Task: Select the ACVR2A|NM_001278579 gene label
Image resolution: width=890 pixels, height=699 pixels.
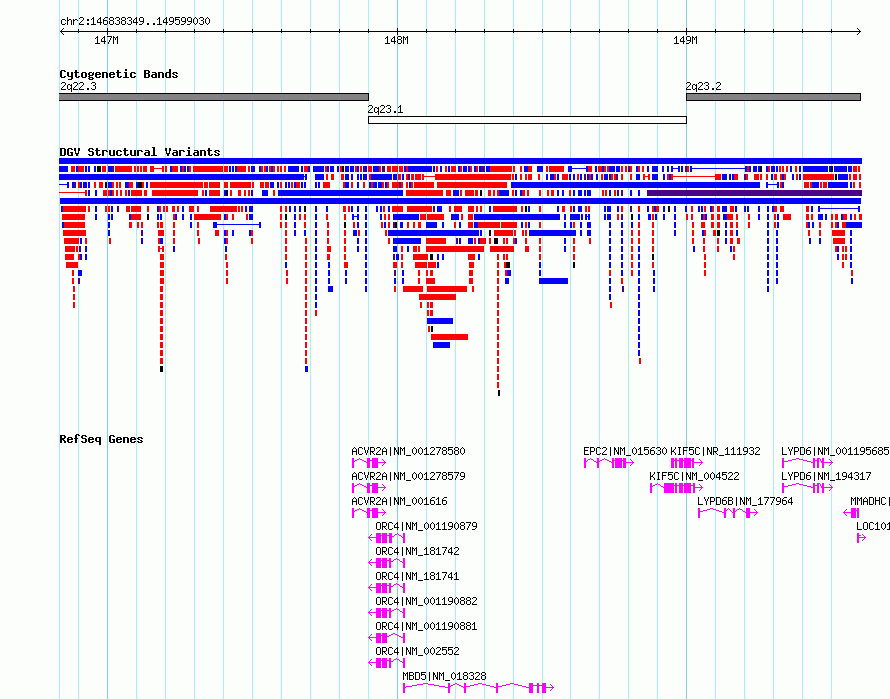Action: [408, 476]
